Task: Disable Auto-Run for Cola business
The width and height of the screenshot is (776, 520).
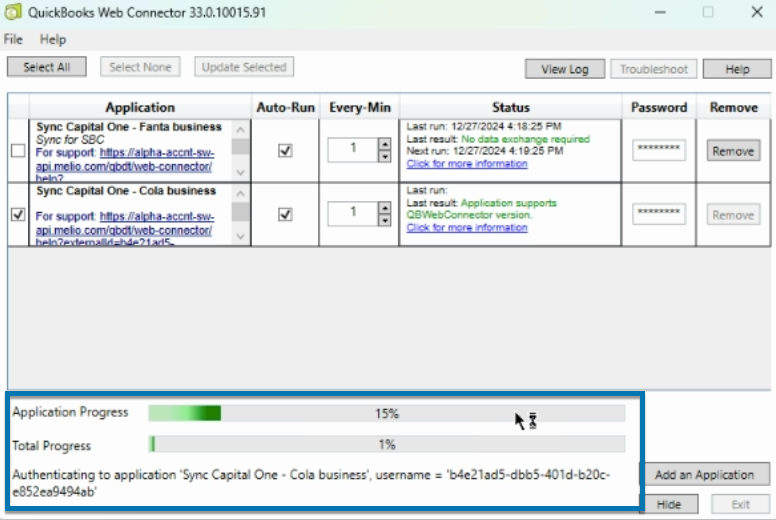Action: tap(285, 213)
